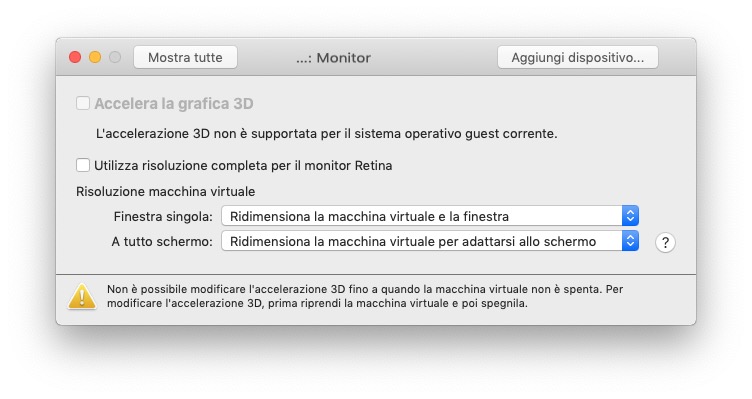Open the Finestra singola dropdown

(430, 216)
